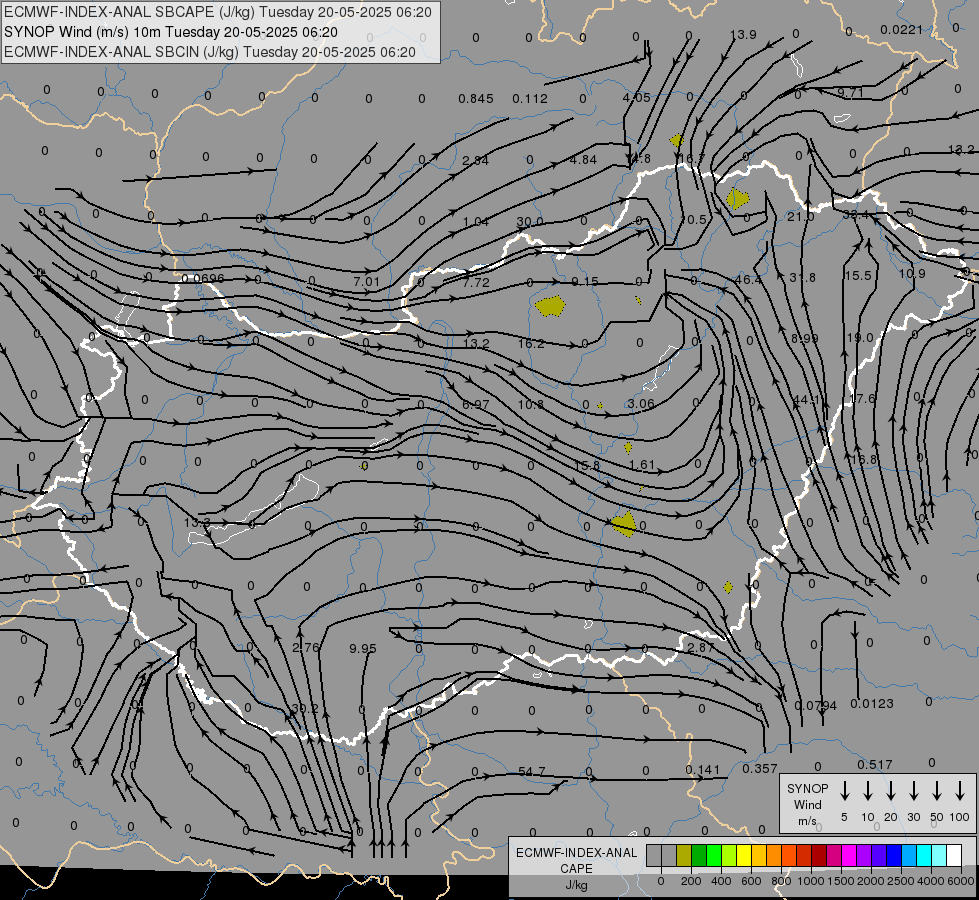Click the 7.72 CAPE value
Viewport: 979px width, 900px height.
tap(476, 283)
